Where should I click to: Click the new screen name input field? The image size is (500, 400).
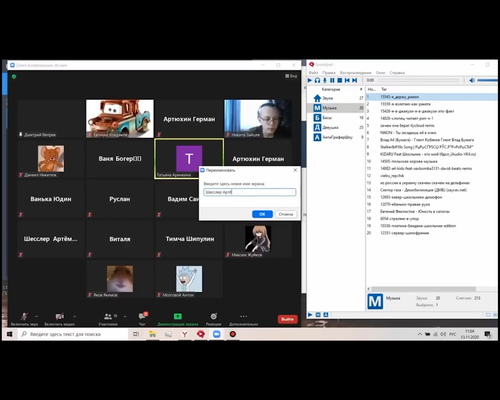(250, 192)
